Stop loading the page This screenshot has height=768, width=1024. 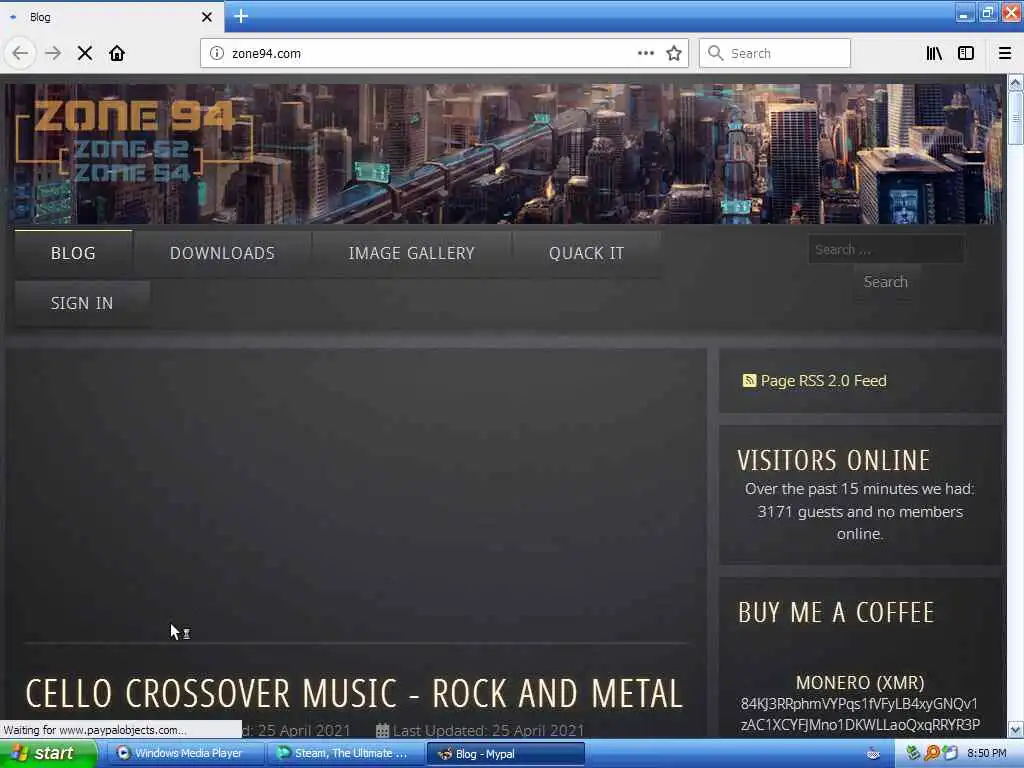click(x=85, y=54)
